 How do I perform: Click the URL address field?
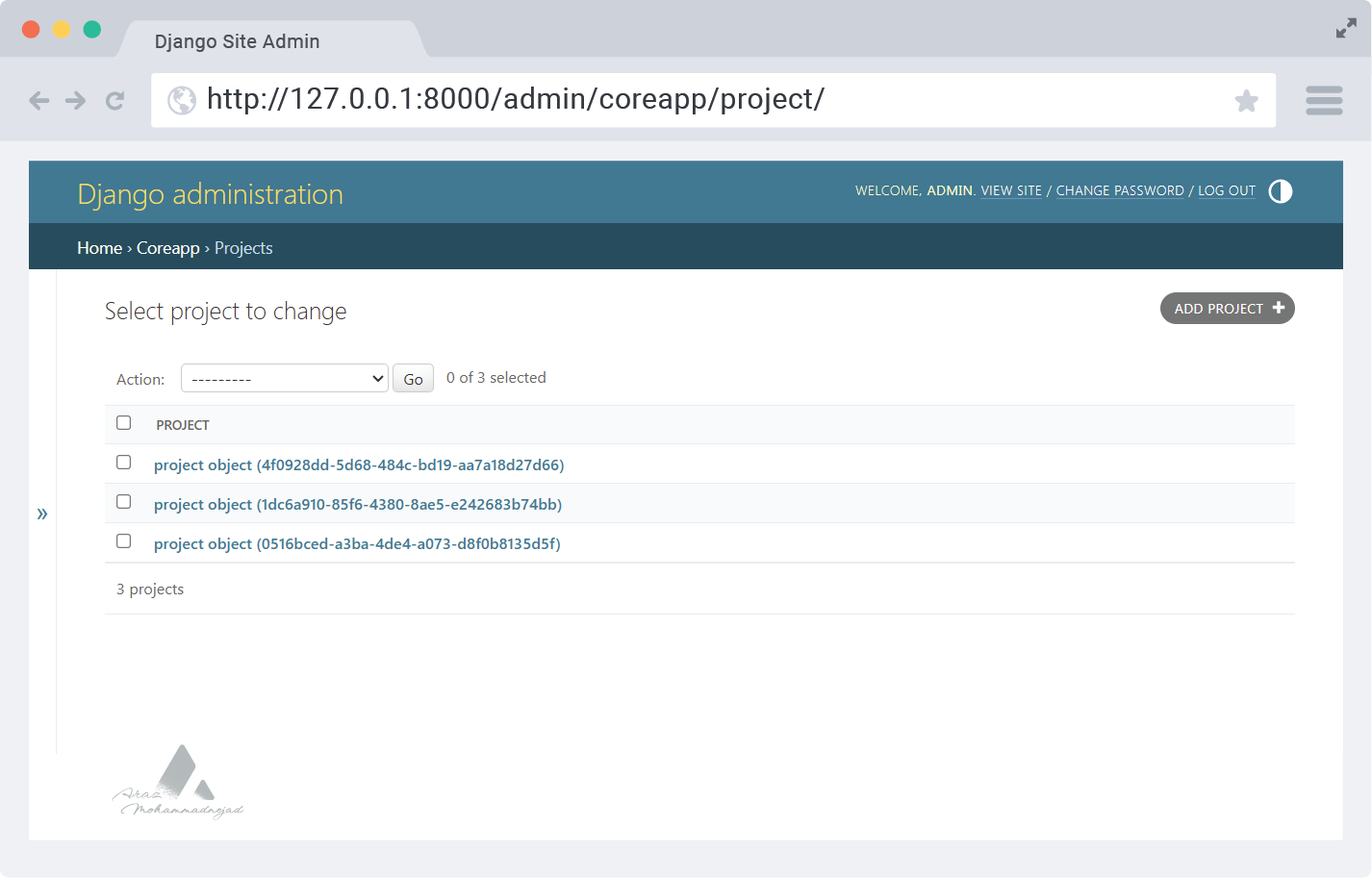tap(712, 100)
